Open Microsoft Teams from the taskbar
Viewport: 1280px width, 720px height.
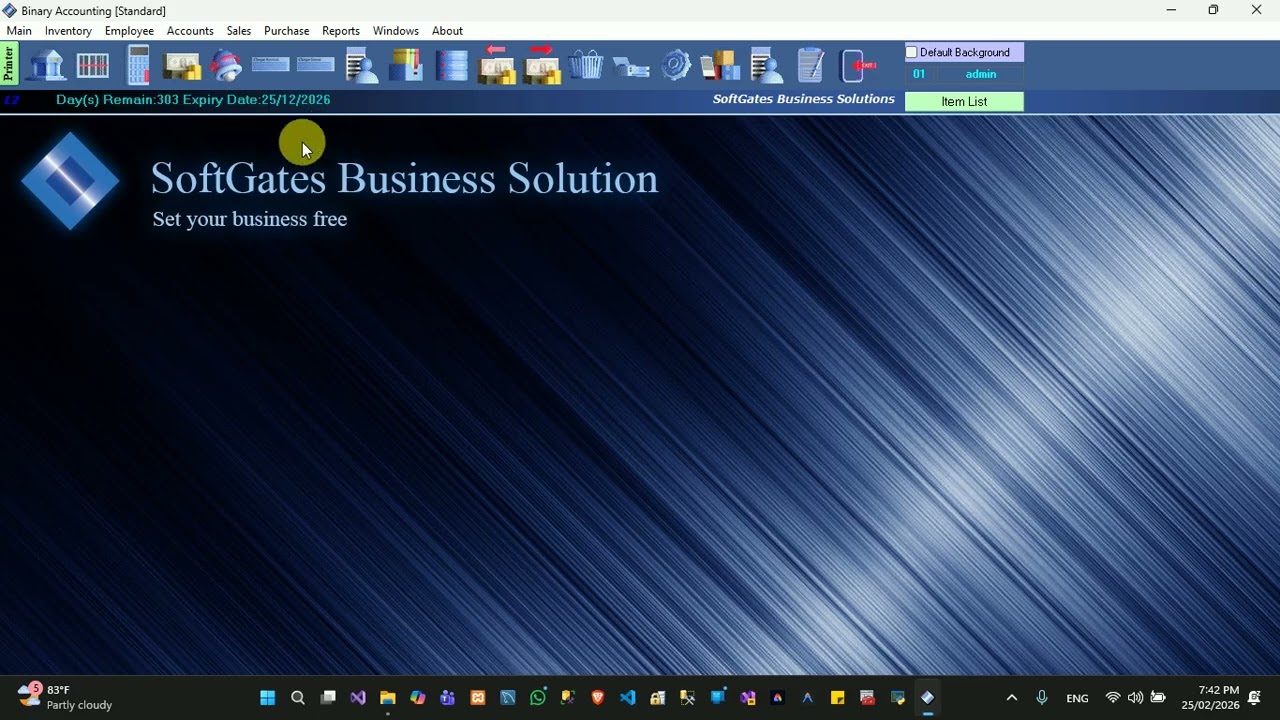point(448,698)
